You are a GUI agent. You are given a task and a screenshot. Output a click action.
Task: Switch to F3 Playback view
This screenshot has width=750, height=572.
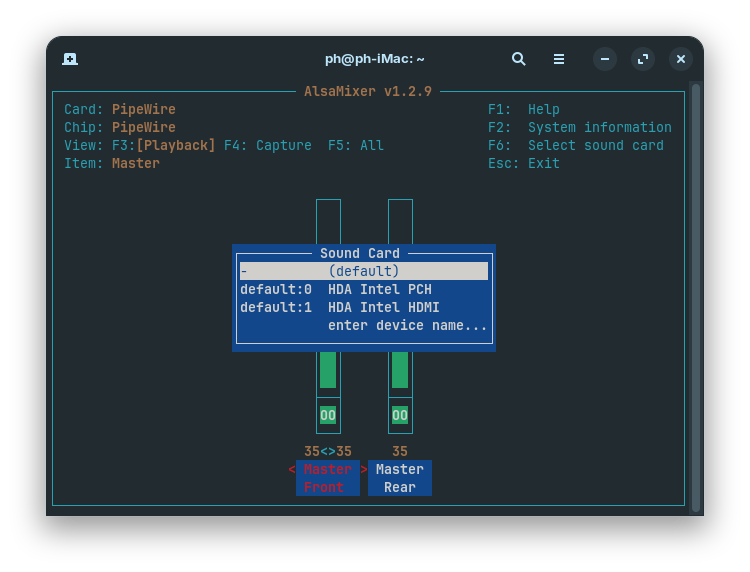[x=175, y=145]
